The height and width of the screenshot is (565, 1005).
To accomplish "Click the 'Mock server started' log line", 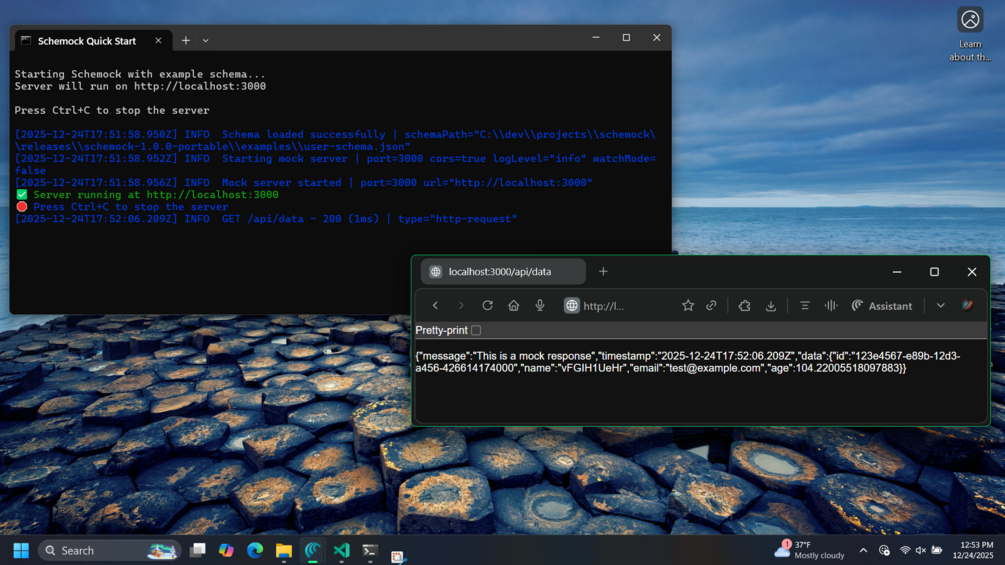I will 303,183.
